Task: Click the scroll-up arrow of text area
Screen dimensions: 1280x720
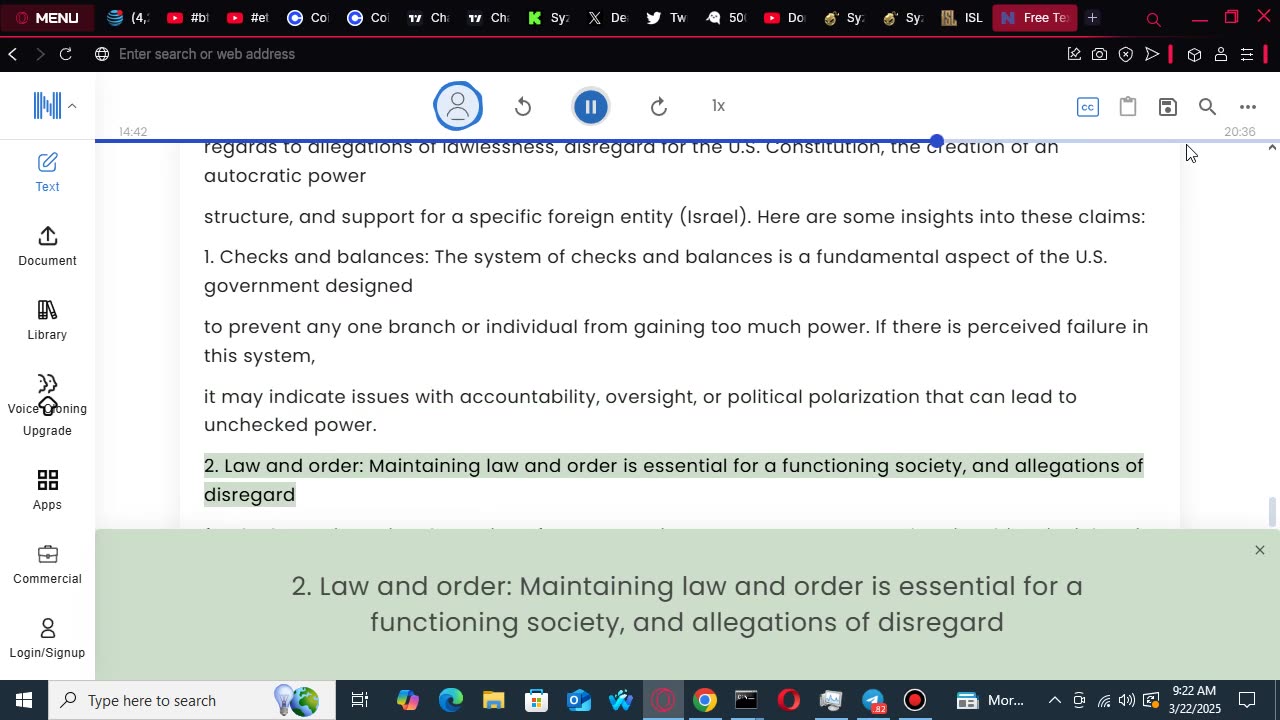Action: point(1272,148)
